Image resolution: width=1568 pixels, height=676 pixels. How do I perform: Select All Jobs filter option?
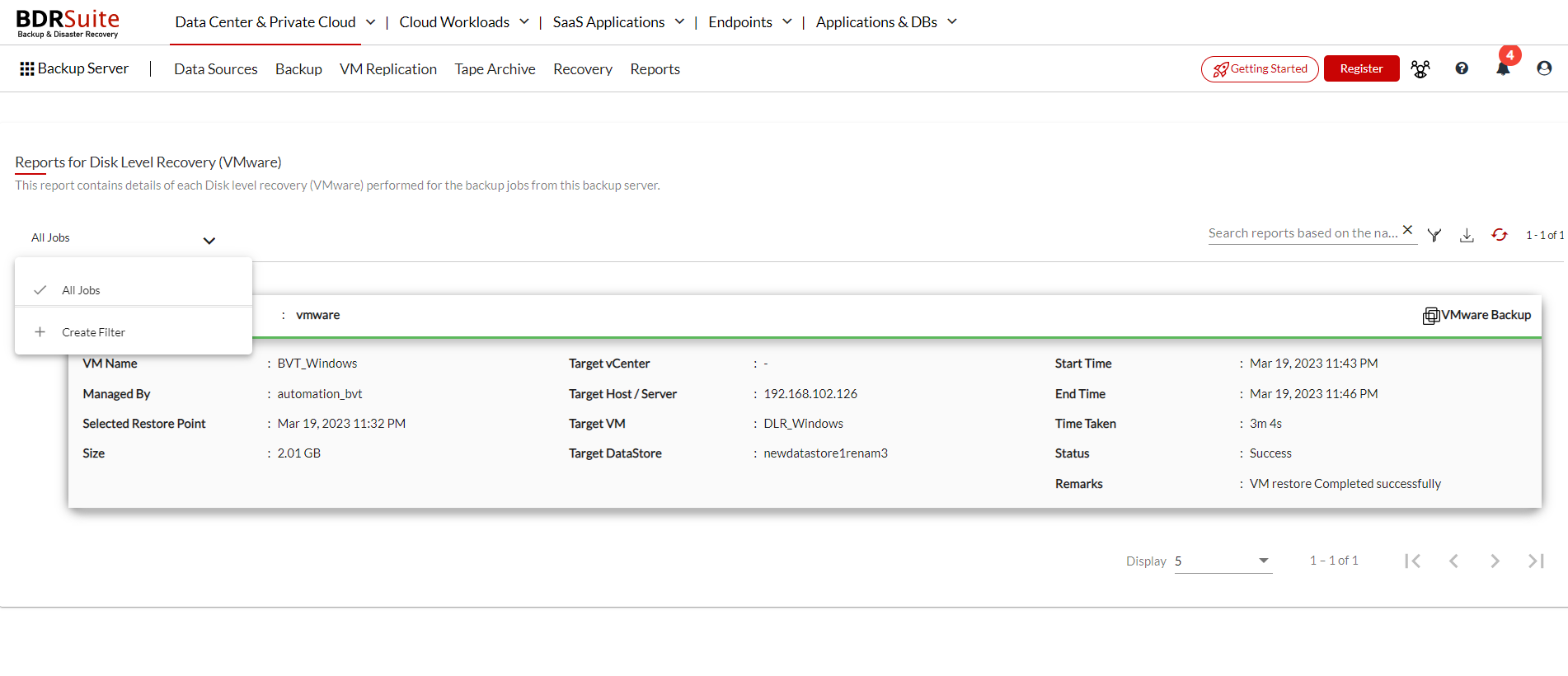point(134,290)
